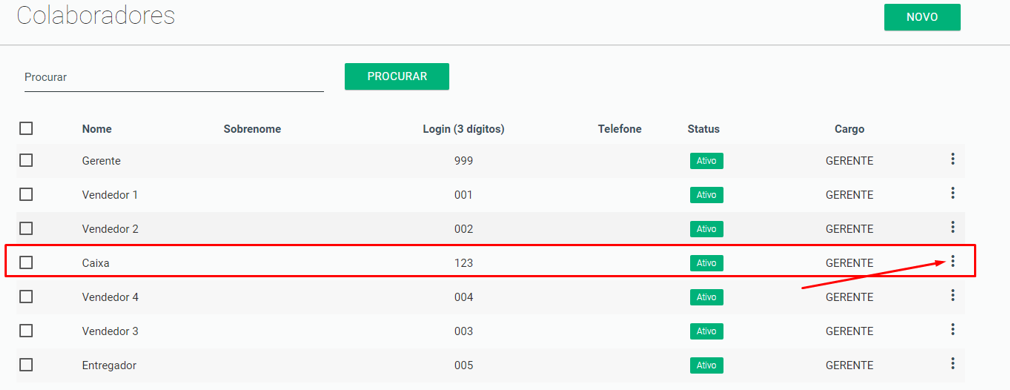Click the Ativo badge in Caixa row

pyautogui.click(x=707, y=263)
